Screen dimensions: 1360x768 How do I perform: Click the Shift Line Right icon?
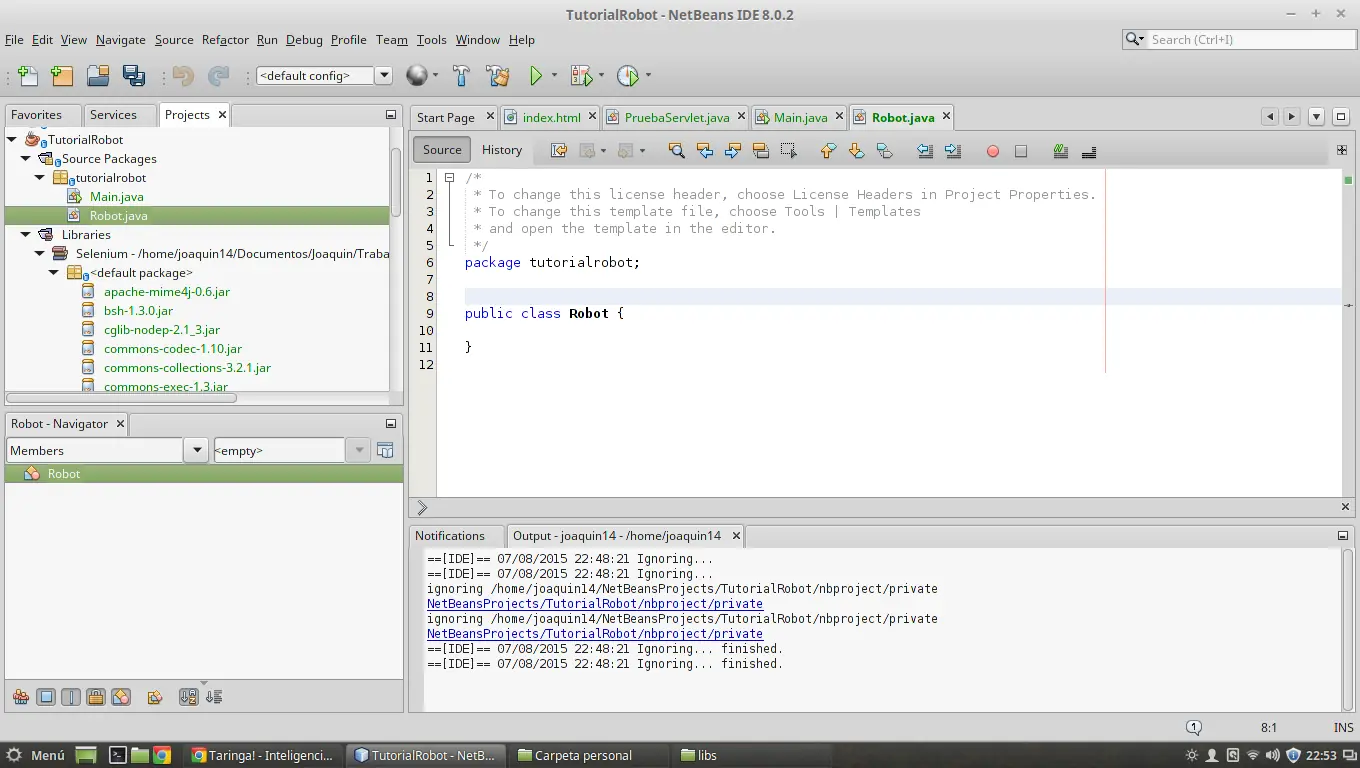tap(953, 151)
